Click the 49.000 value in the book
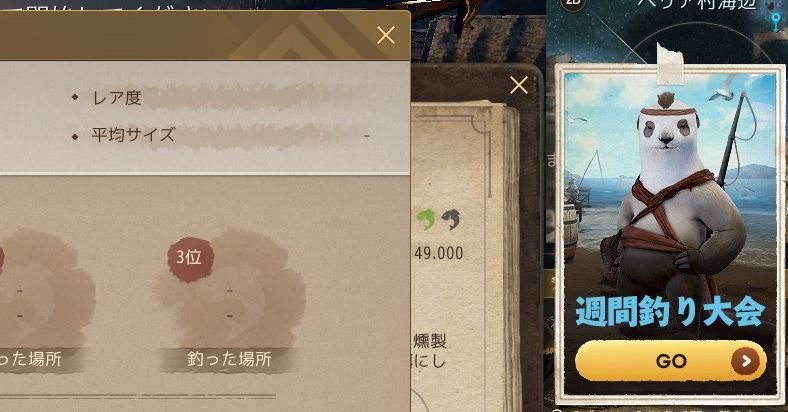Viewport: 788px width, 412px height. [439, 253]
